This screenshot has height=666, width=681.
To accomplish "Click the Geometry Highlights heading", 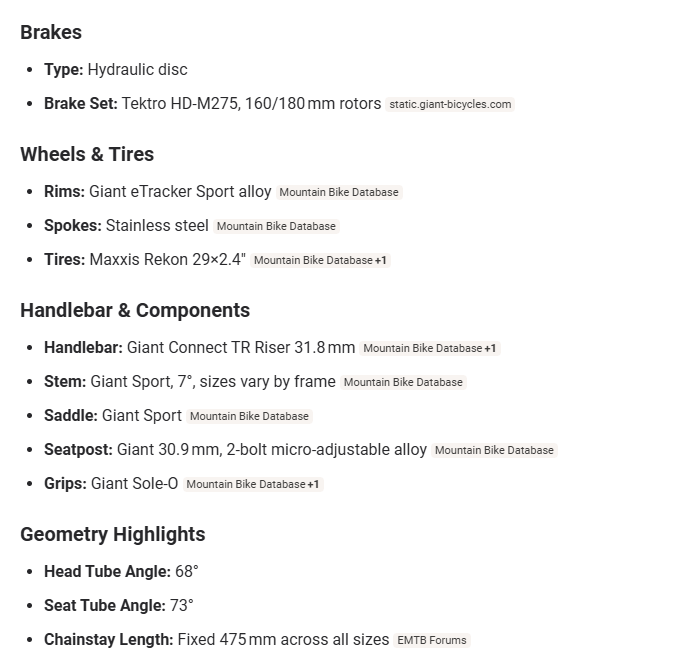I will 112,534.
